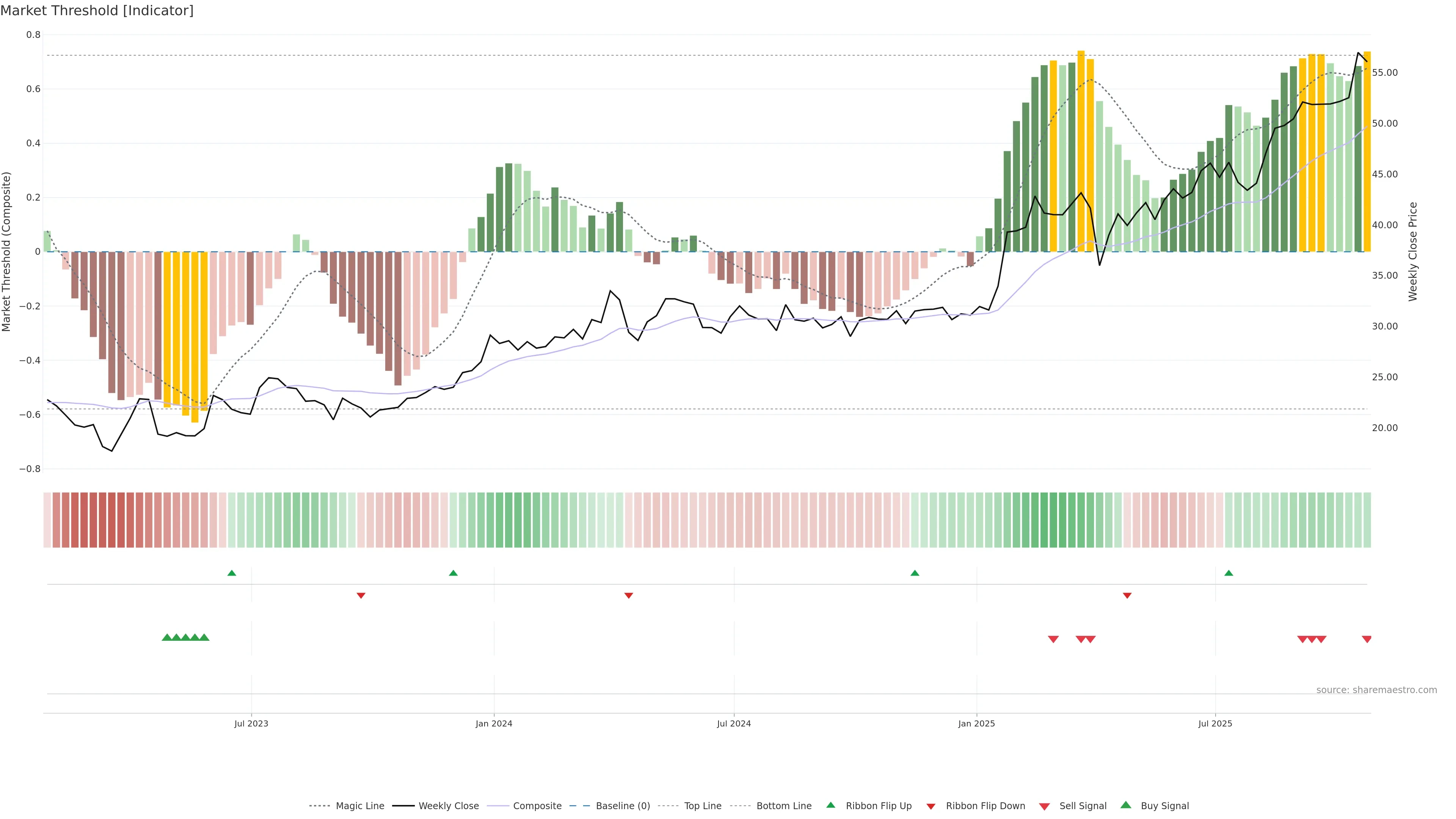Image resolution: width=1456 pixels, height=819 pixels.
Task: Click the Jan 2024 axis tick label
Action: point(493,723)
